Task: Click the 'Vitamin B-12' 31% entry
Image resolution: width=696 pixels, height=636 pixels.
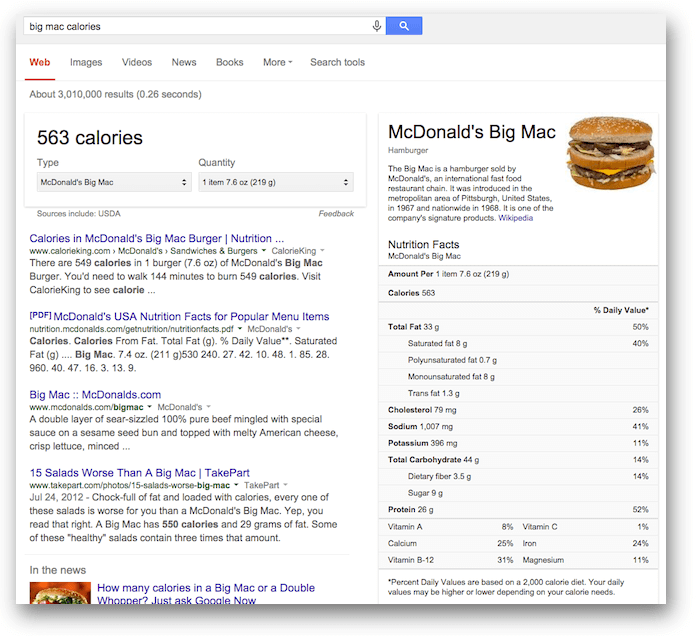Action: pyautogui.click(x=450, y=560)
